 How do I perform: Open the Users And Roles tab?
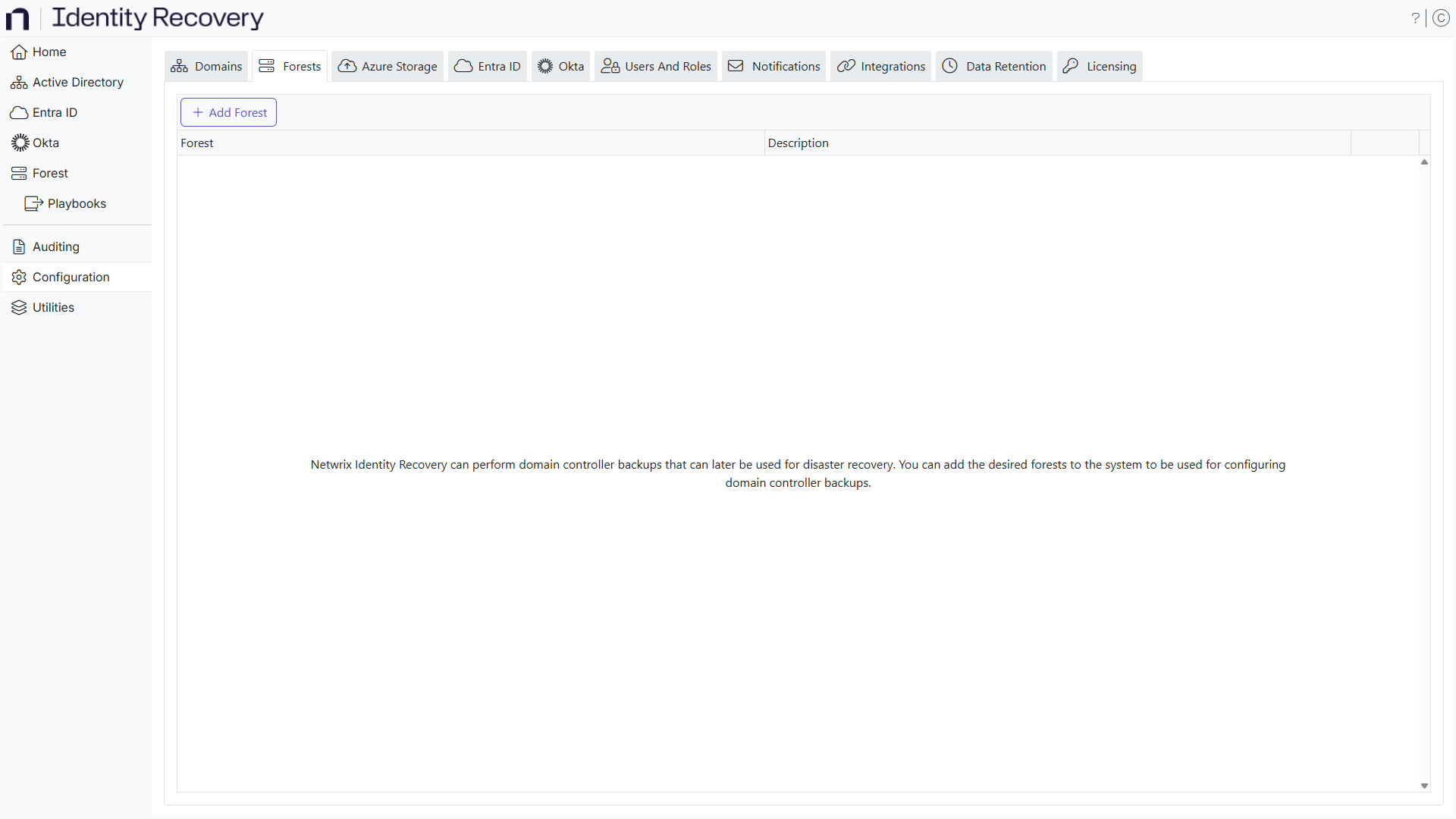coord(656,66)
